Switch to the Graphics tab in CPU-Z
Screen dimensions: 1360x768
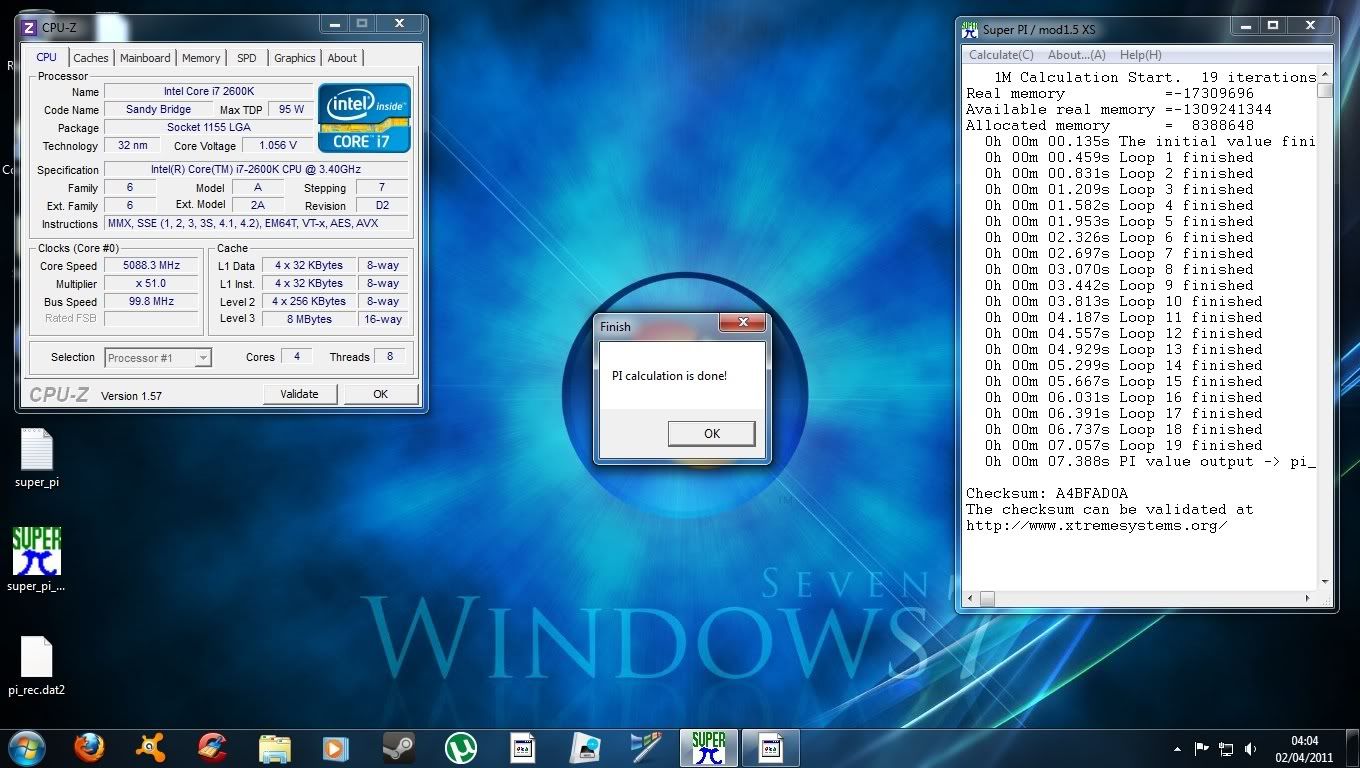point(295,58)
